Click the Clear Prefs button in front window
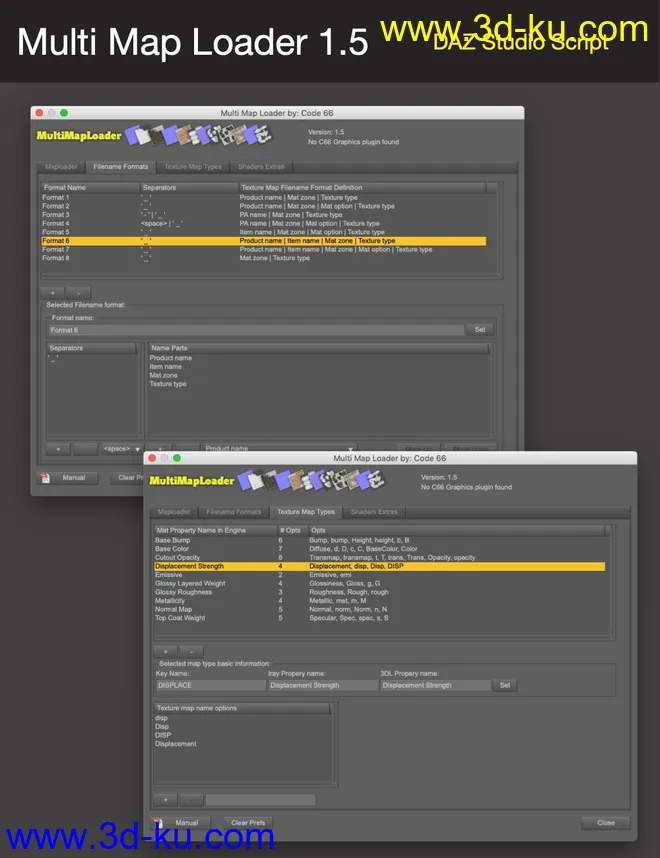Image resolution: width=660 pixels, height=858 pixels. pos(247,823)
